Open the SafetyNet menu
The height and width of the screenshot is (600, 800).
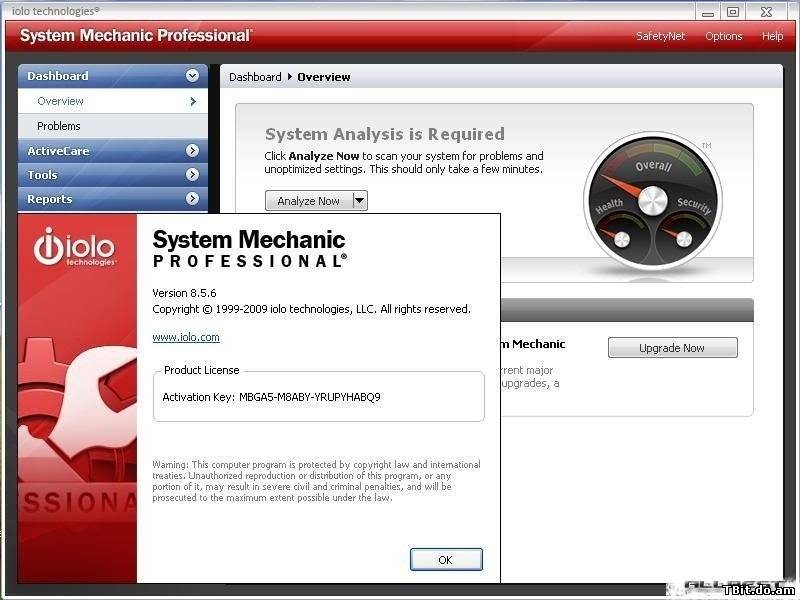tap(661, 36)
